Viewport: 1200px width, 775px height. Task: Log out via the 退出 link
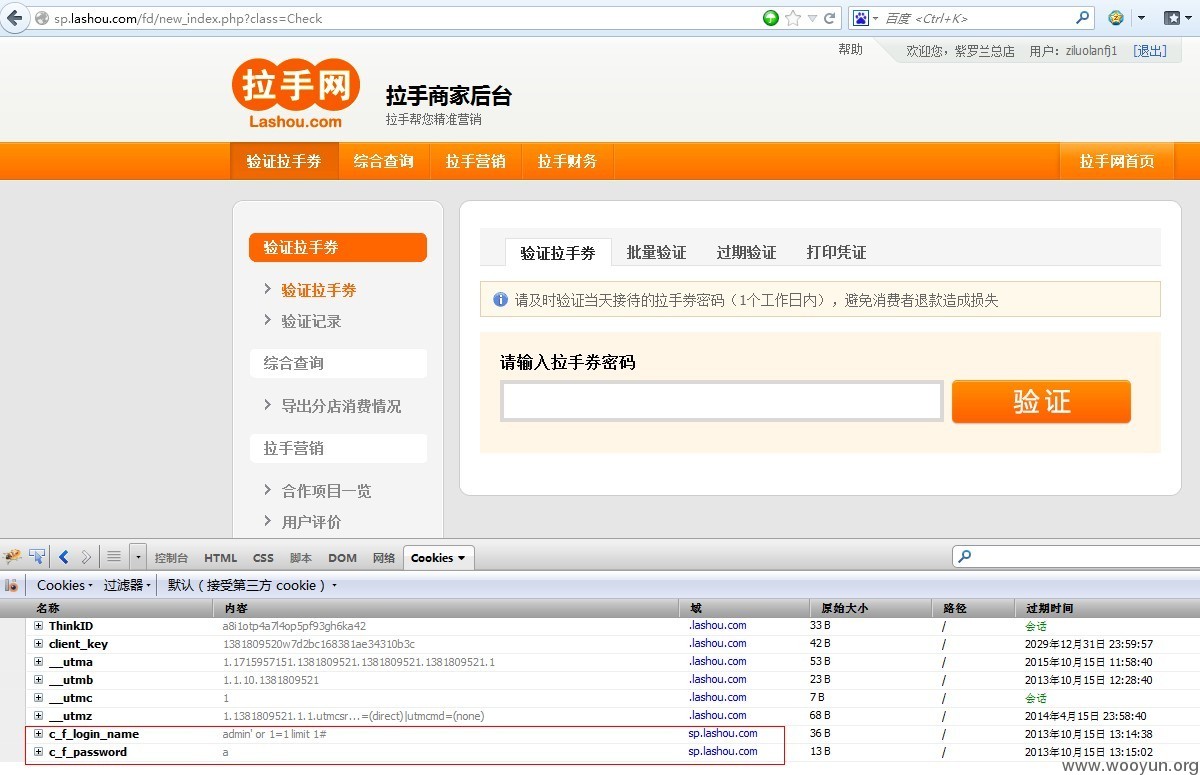(1149, 51)
